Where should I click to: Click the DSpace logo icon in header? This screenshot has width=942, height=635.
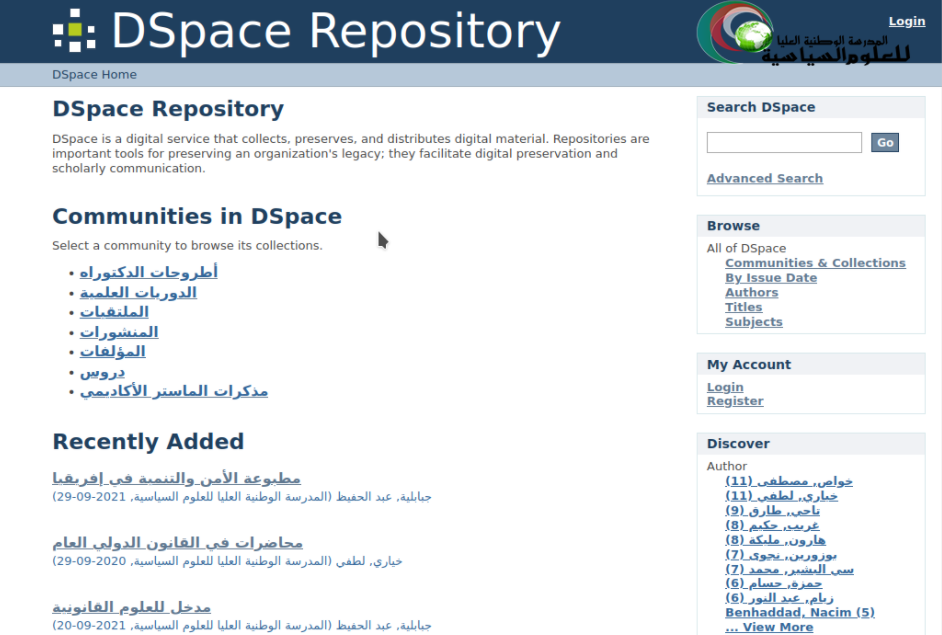(74, 30)
